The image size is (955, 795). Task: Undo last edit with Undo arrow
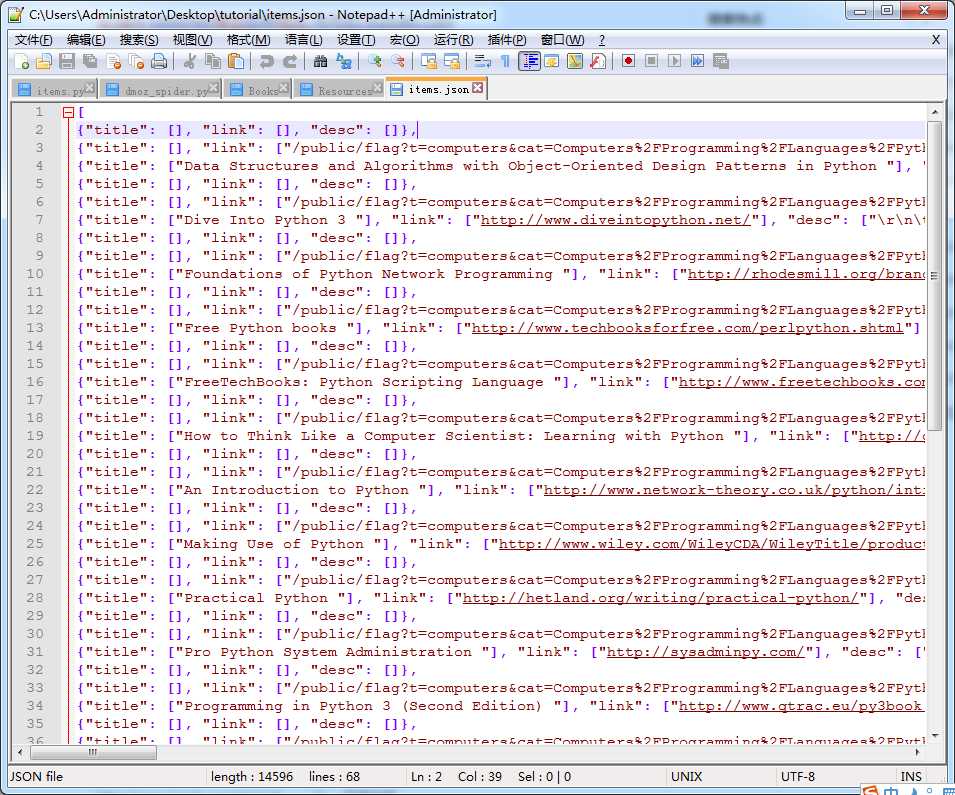click(x=266, y=61)
